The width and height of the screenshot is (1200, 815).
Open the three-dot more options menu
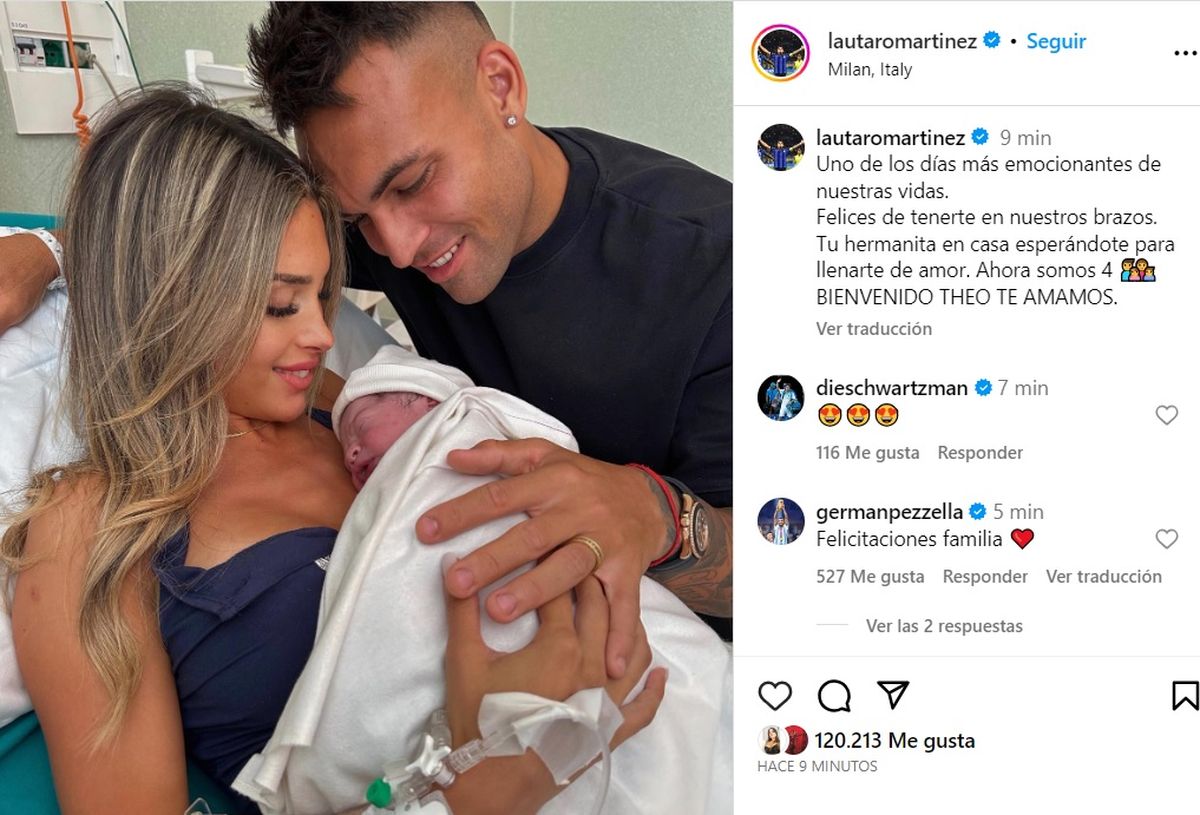pos(1185,53)
